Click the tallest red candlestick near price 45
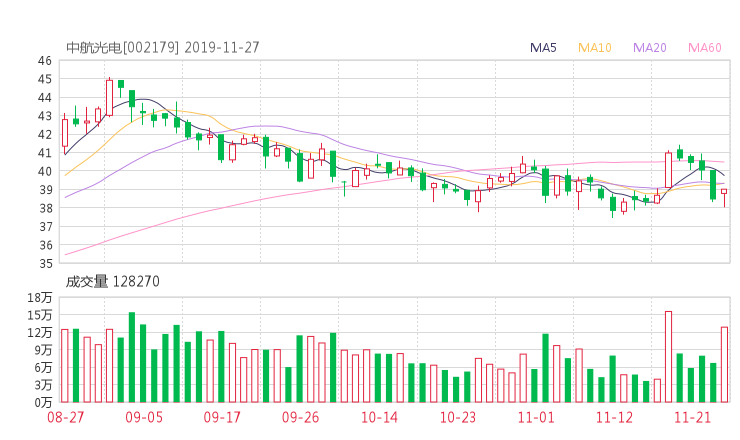The width and height of the screenshot is (740, 440). [x=109, y=98]
